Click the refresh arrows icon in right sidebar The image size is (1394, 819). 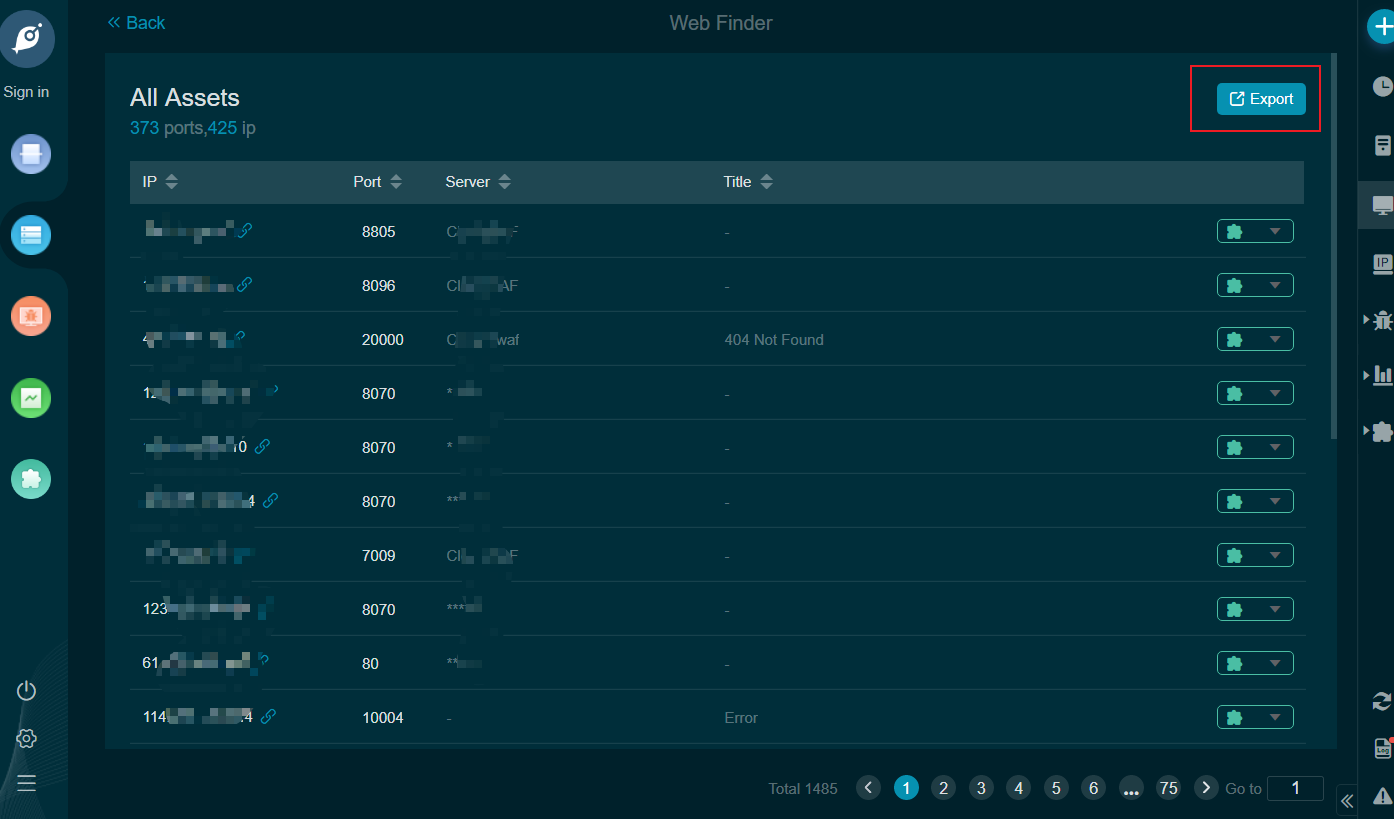pos(1383,701)
